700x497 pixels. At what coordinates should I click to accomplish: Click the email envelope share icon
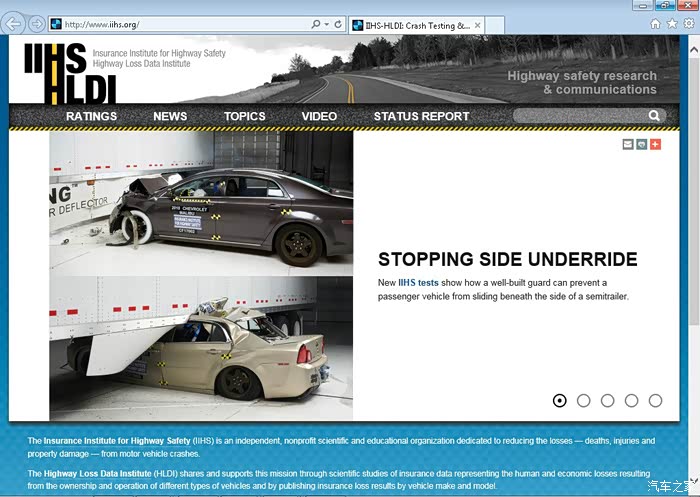pos(628,144)
